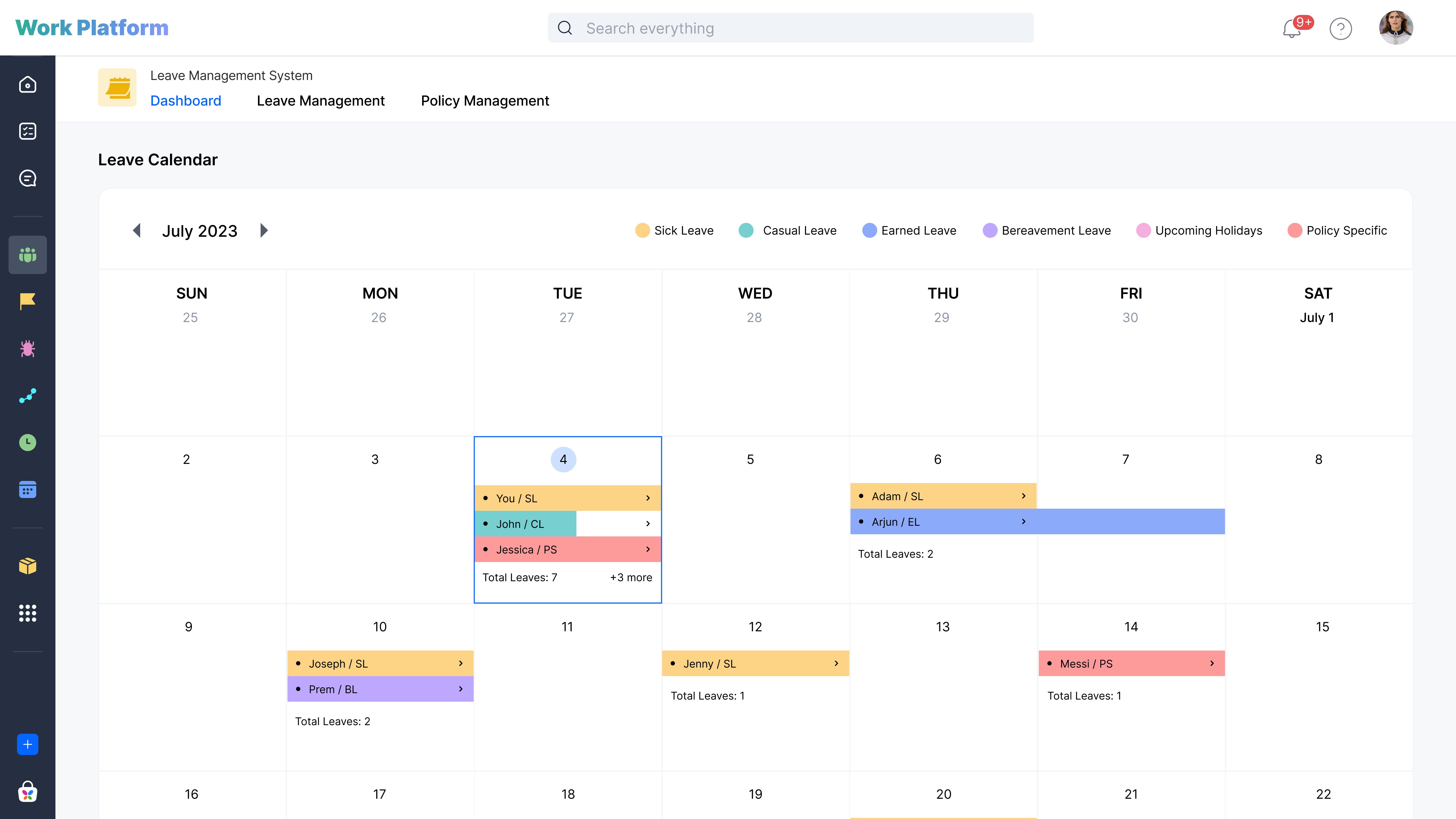Click the Bereavement Leave legend swatch
This screenshot has width=1456, height=819.
[990, 230]
